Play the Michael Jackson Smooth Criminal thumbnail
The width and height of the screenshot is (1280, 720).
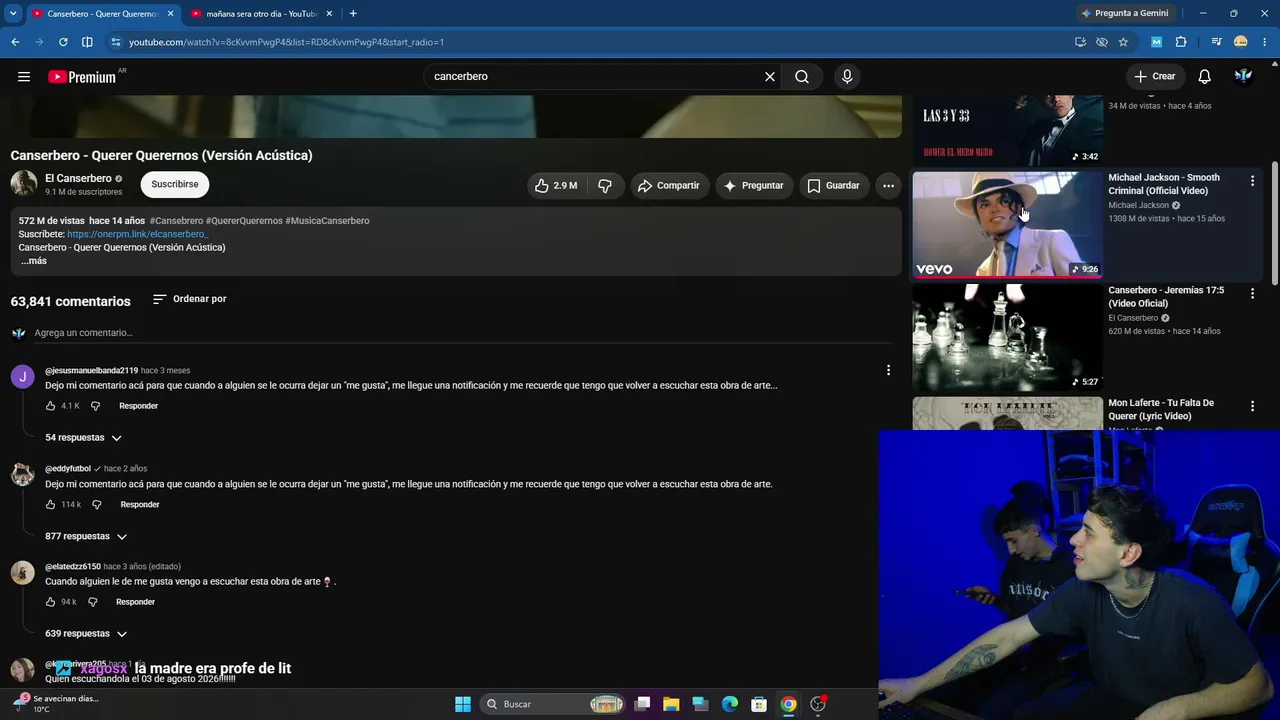pos(1007,225)
